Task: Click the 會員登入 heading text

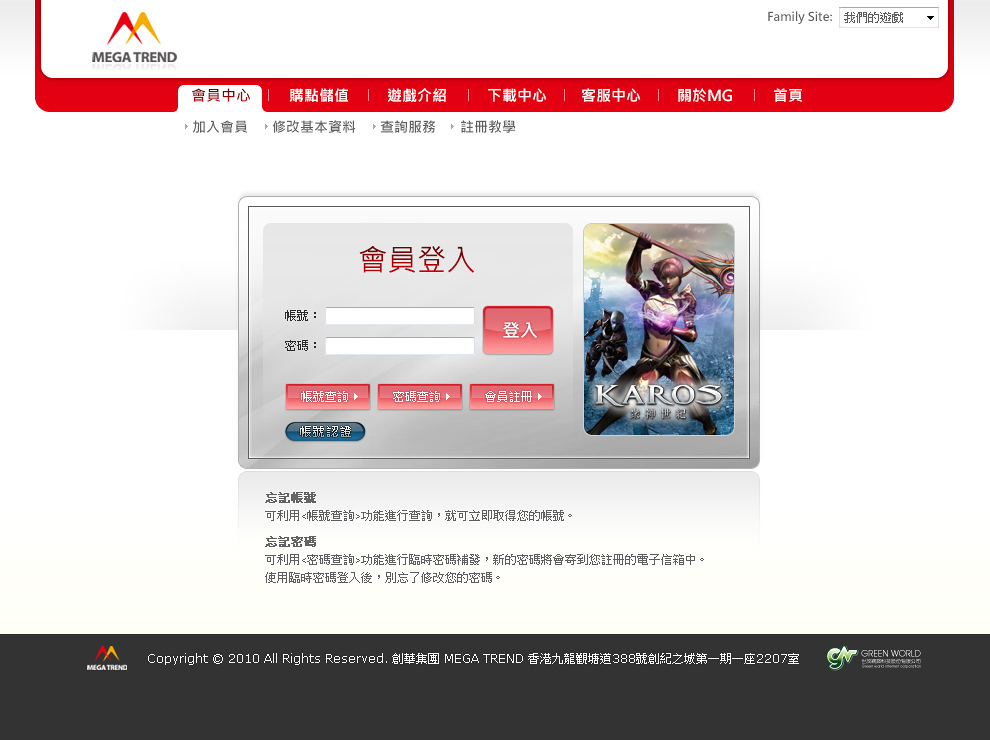Action: tap(417, 260)
